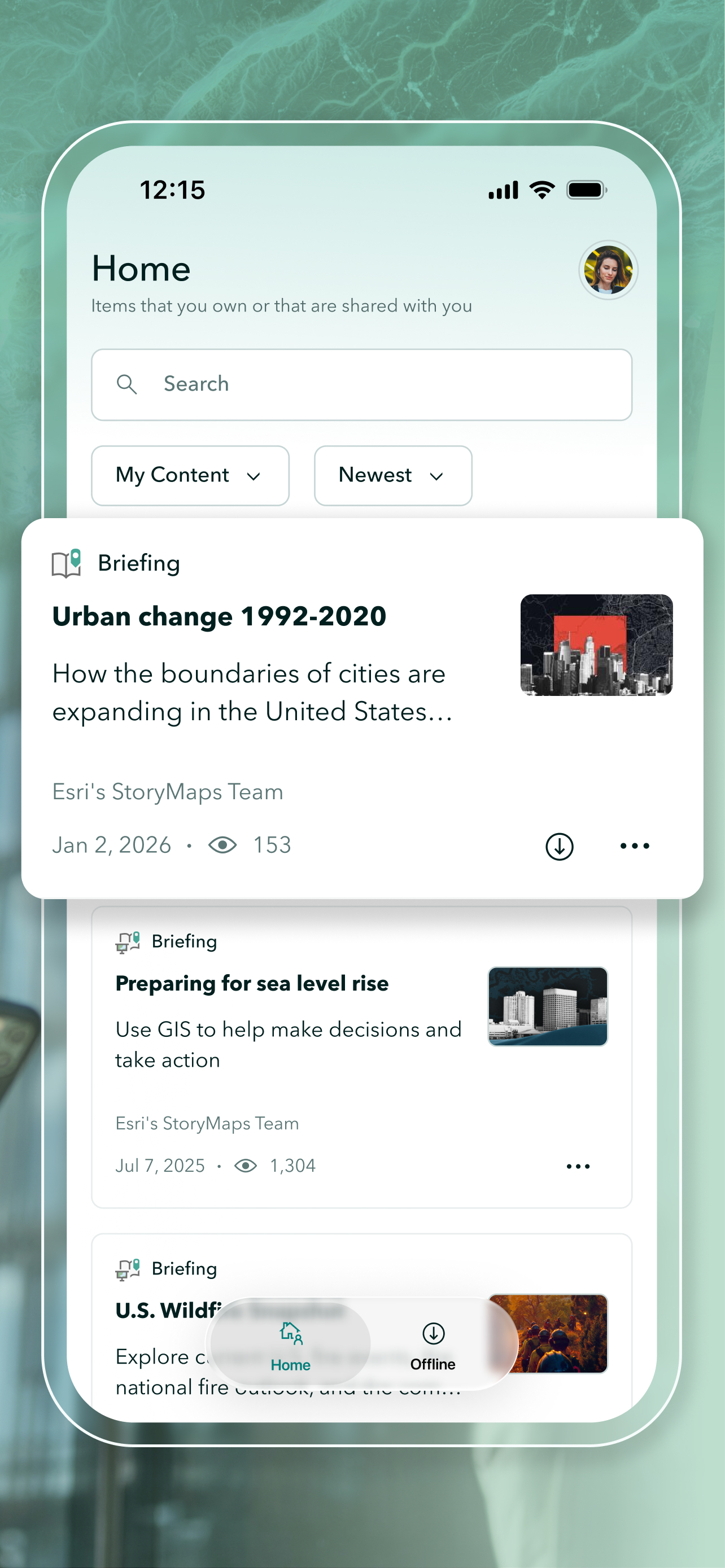Open Preparing for sea level rise briefing

[252, 983]
